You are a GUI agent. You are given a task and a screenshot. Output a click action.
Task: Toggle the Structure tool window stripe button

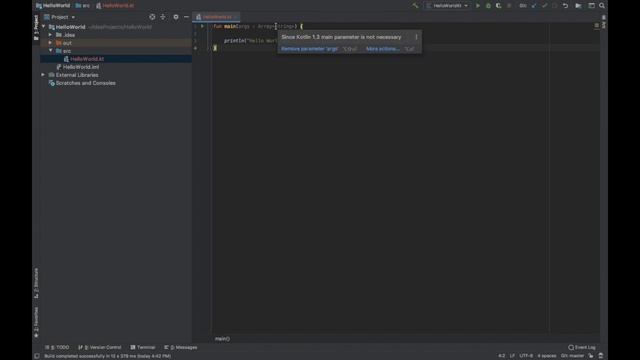[x=36, y=283]
